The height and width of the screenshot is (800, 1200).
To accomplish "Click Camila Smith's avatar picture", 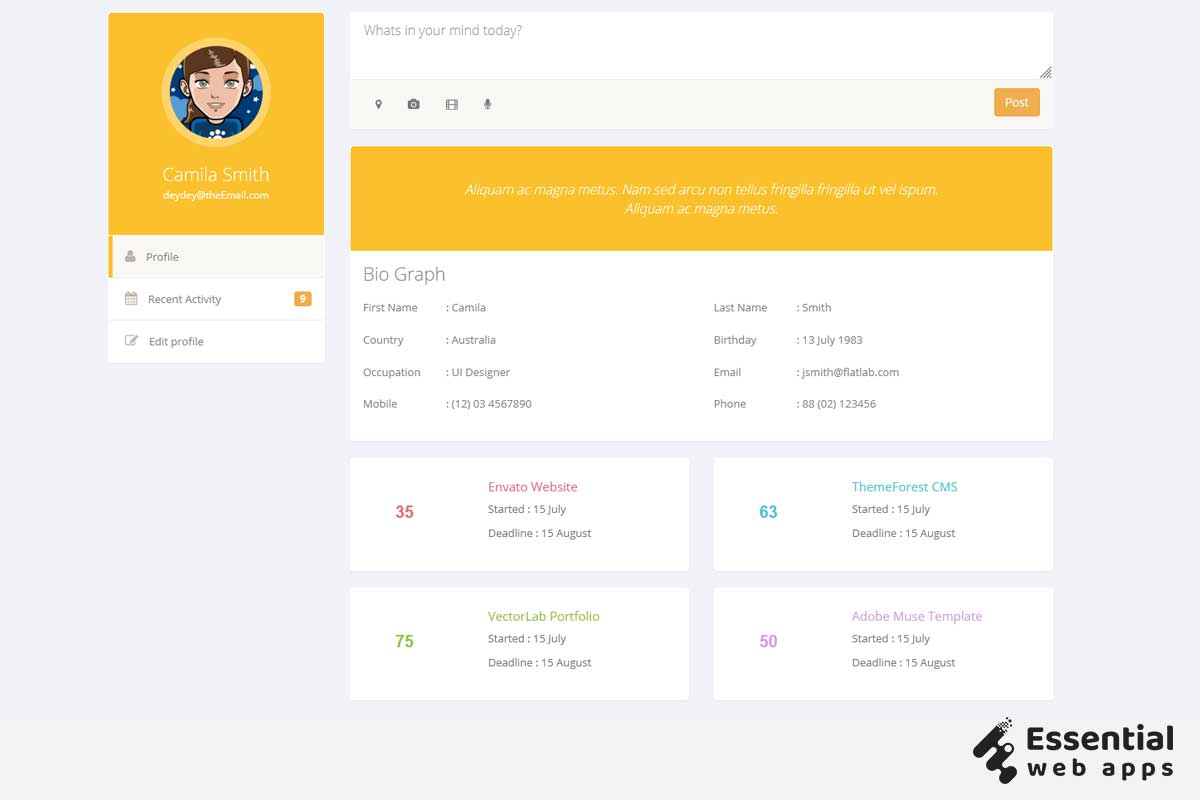I will tap(216, 92).
